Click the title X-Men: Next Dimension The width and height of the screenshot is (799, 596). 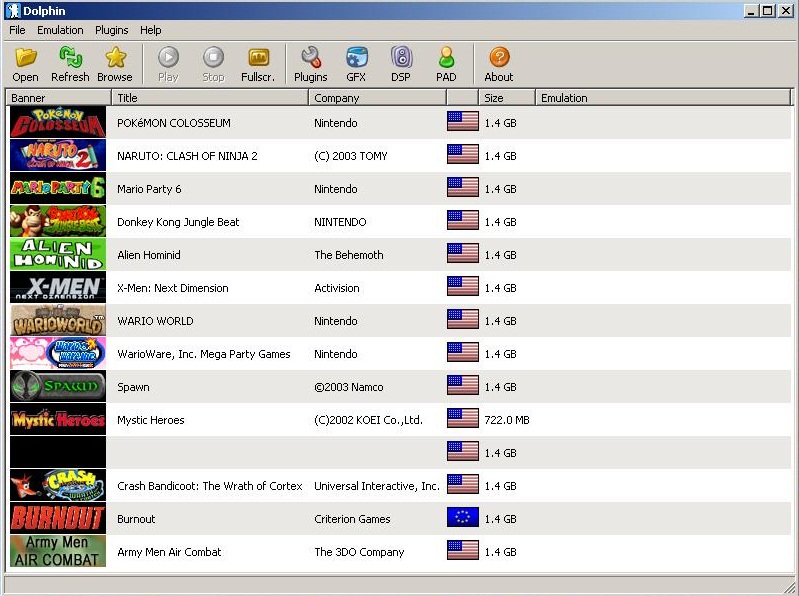[173, 288]
